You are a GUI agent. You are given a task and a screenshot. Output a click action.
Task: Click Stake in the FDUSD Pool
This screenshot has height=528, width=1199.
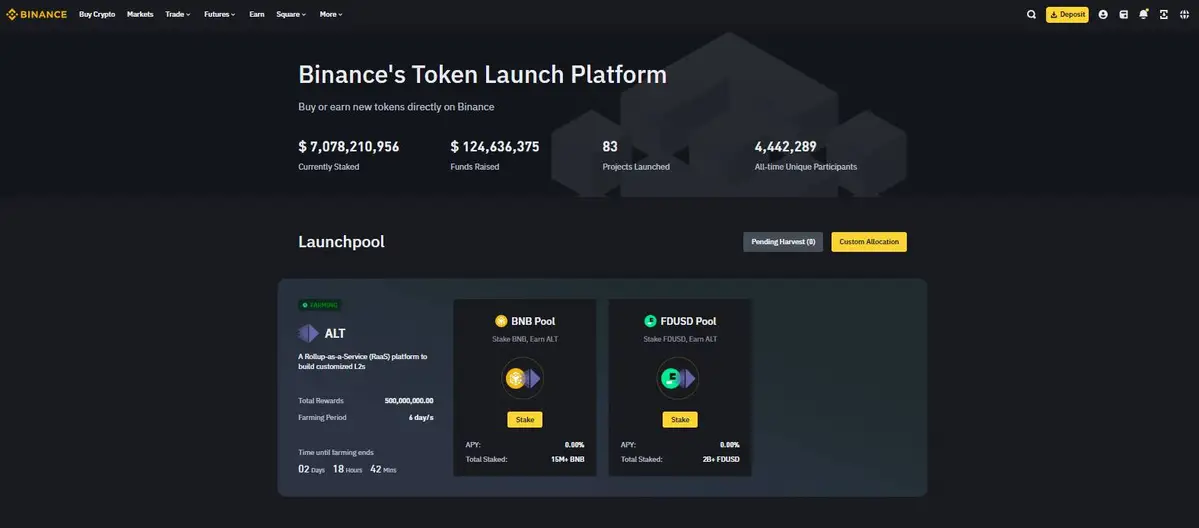680,420
